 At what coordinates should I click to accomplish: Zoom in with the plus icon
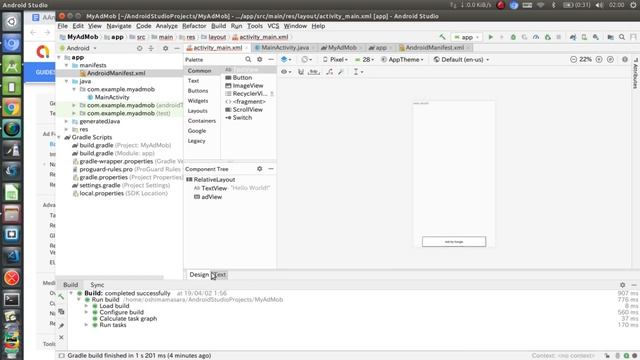[x=599, y=60]
